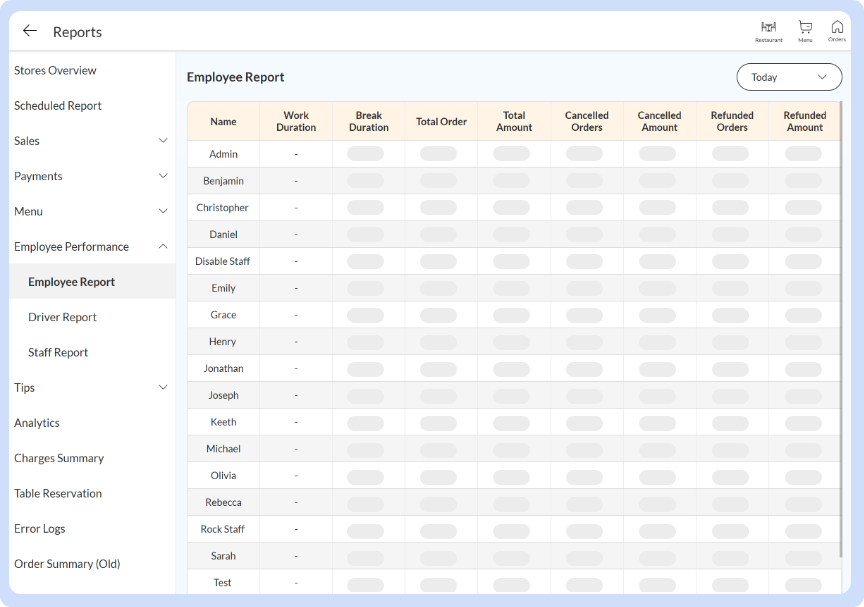Viewport: 864px width, 607px height.
Task: Expand the Sales section chevron
Action: tap(163, 141)
